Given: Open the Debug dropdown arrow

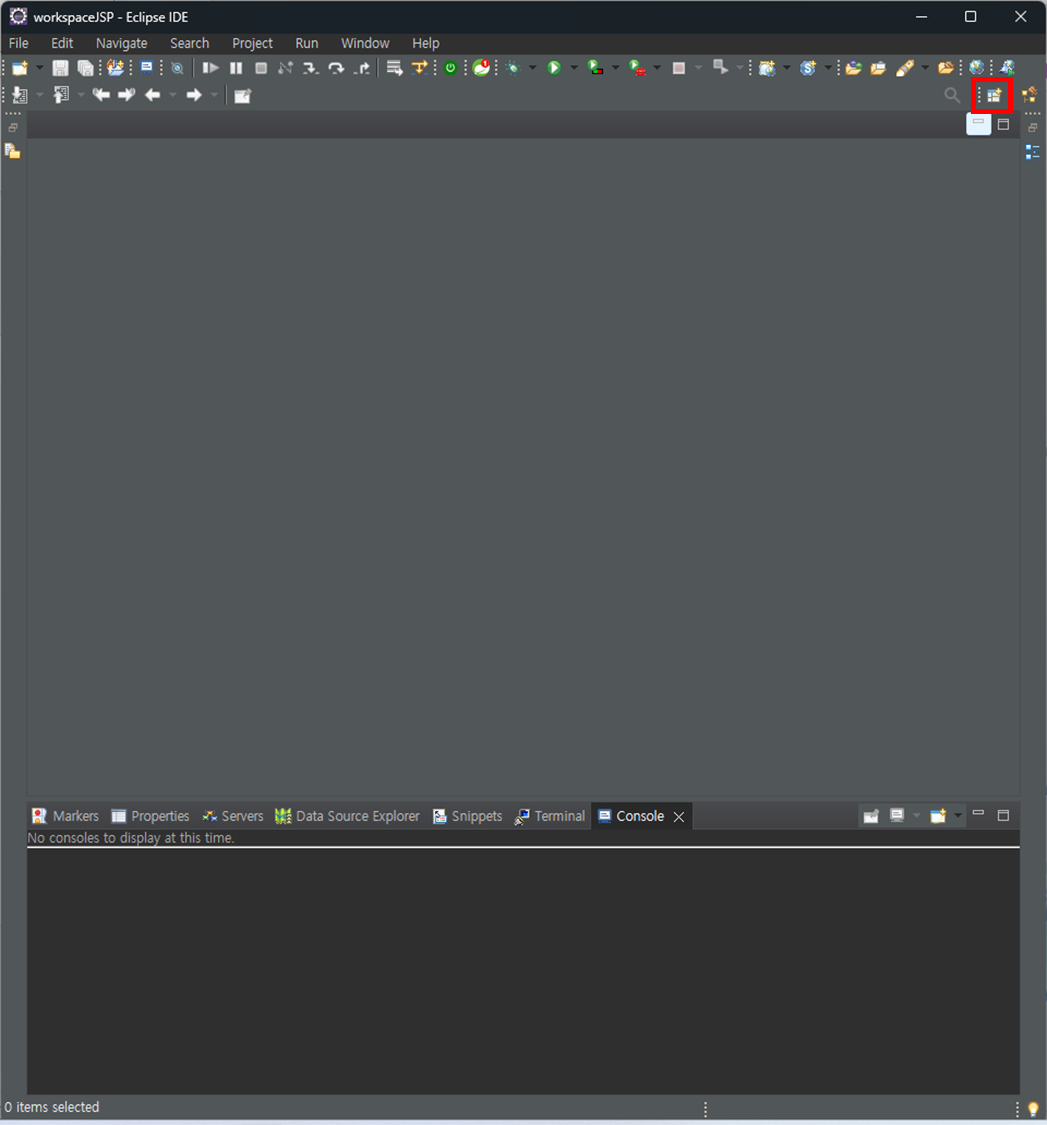Looking at the screenshot, I should (532, 68).
